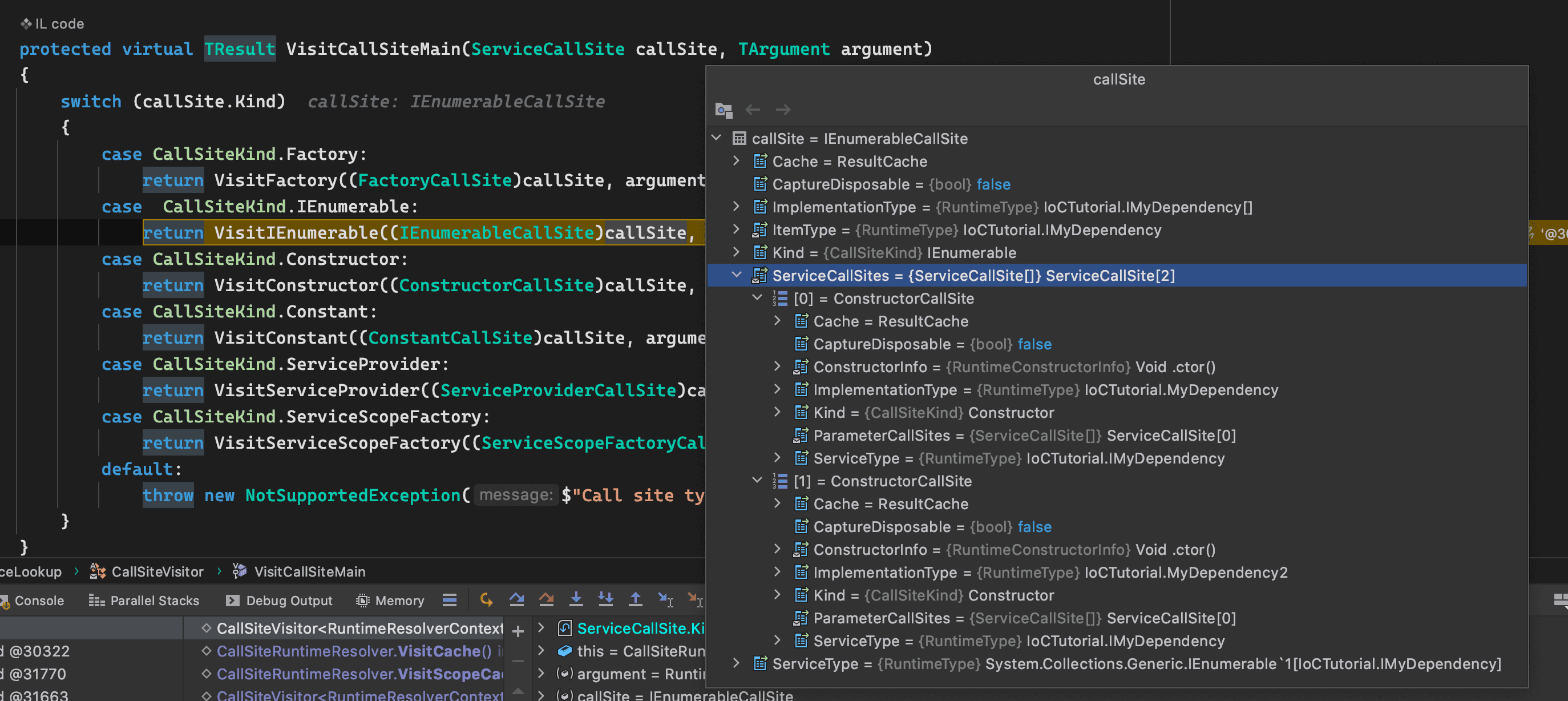Click the Resume Program debugger icon
This screenshot has width=1568, height=701.
[x=487, y=600]
